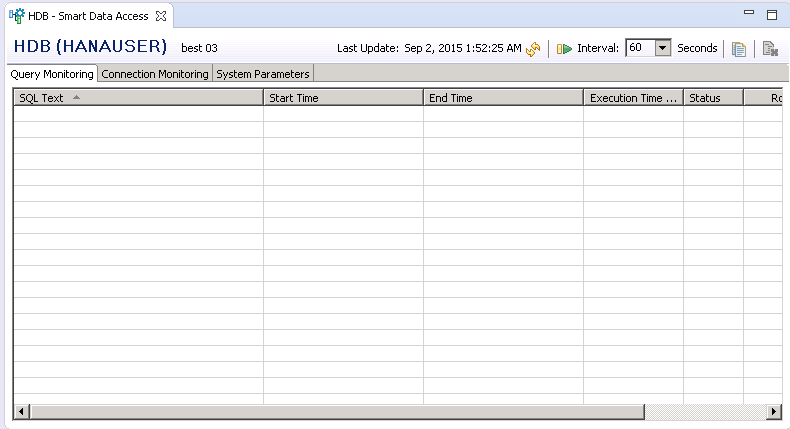Image resolution: width=790 pixels, height=429 pixels.
Task: Start automatic refresh with the play icon
Action: click(x=565, y=48)
